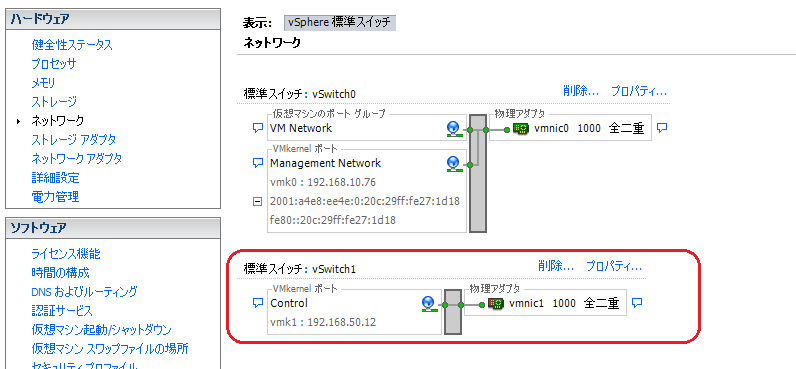Click the info bubble icon next to vmnic0
Screen dimensions: 796x369
pos(661,128)
